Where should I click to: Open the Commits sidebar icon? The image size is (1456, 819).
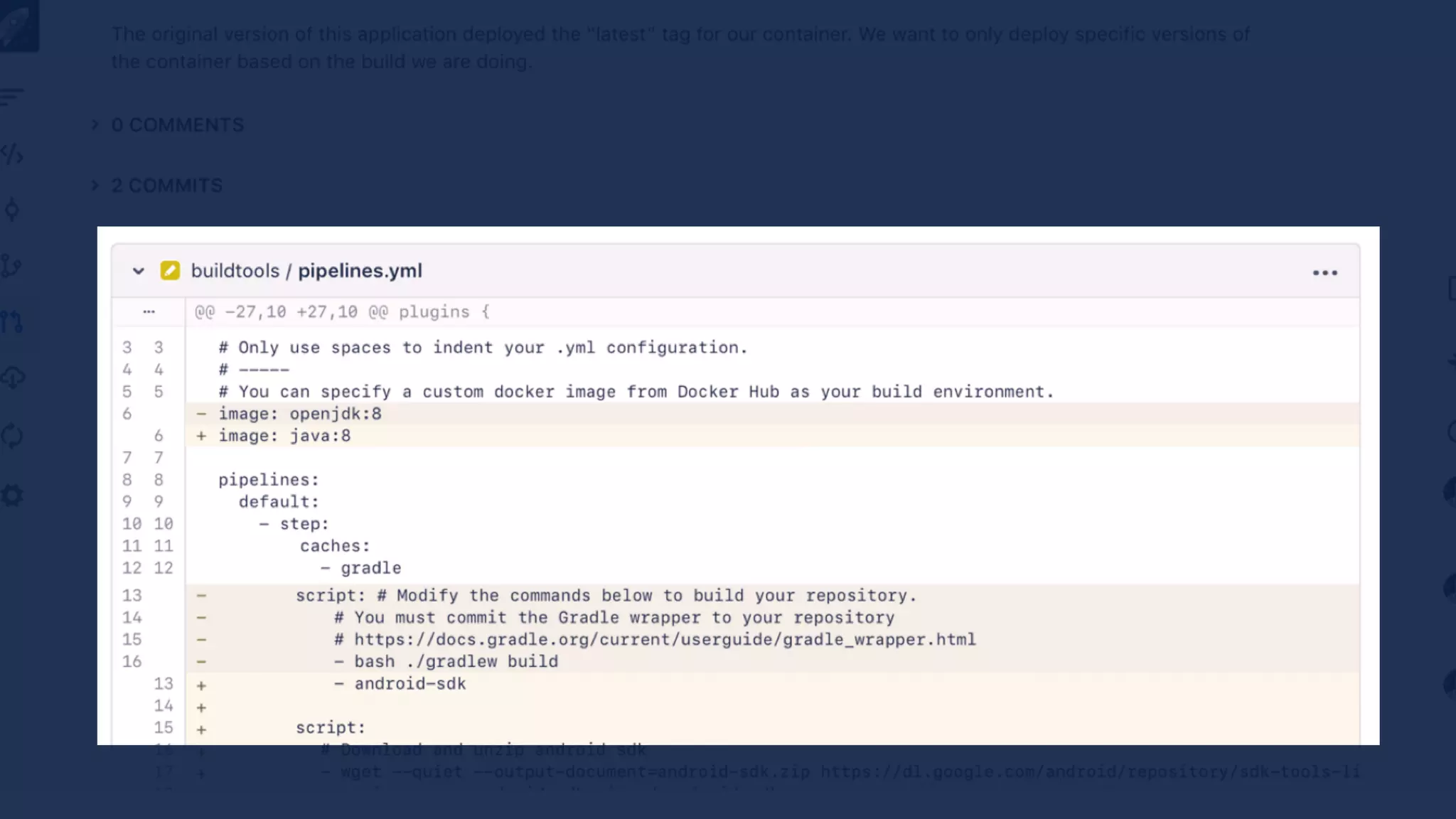click(x=12, y=210)
